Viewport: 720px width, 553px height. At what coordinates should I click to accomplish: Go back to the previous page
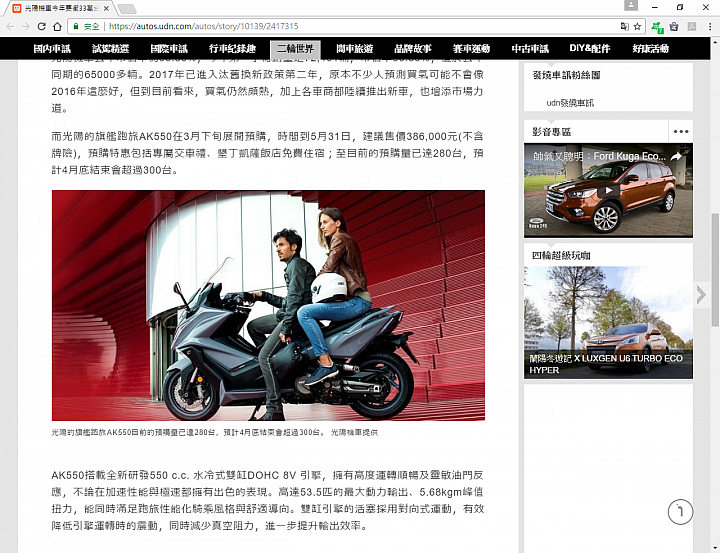point(10,26)
